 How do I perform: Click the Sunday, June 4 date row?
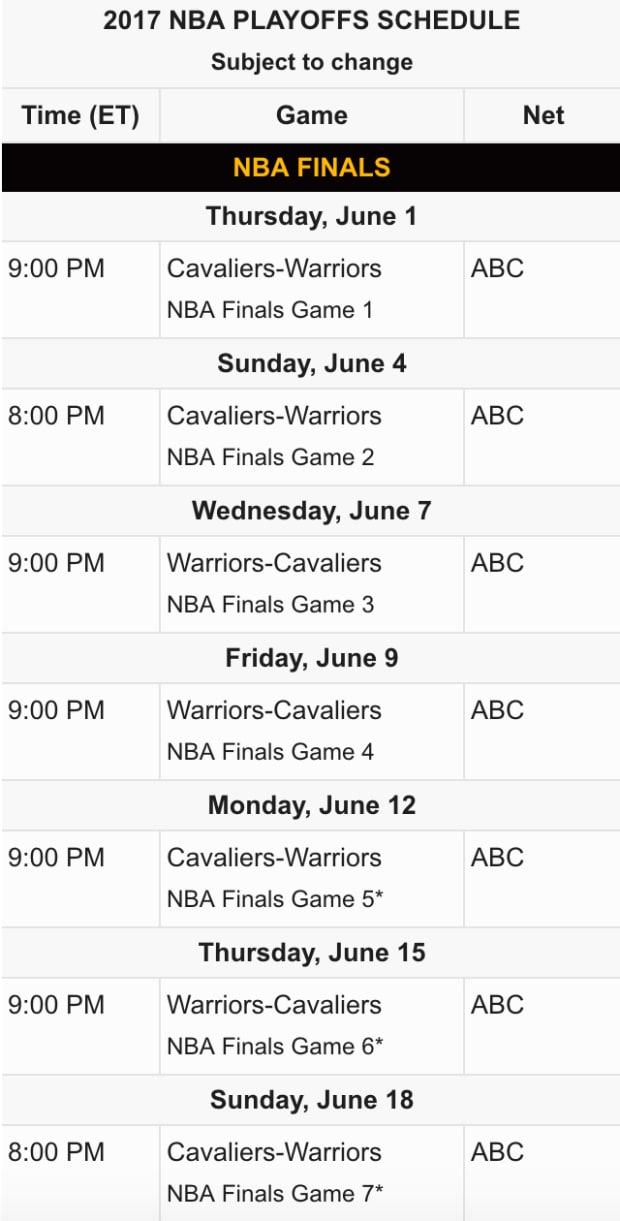coord(311,363)
